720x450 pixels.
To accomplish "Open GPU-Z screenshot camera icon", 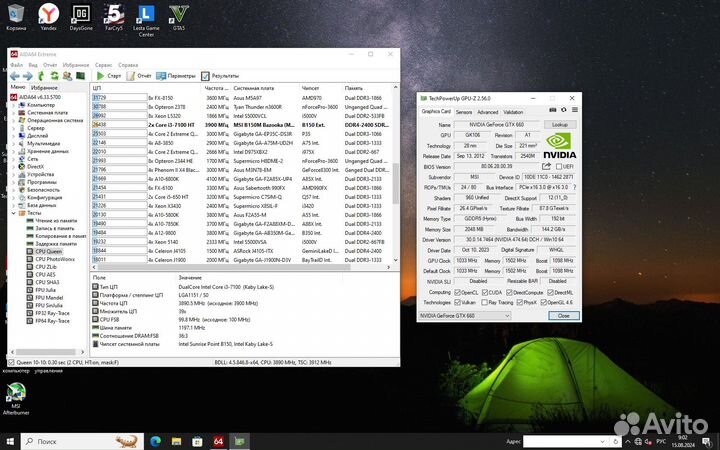I will tap(553, 110).
